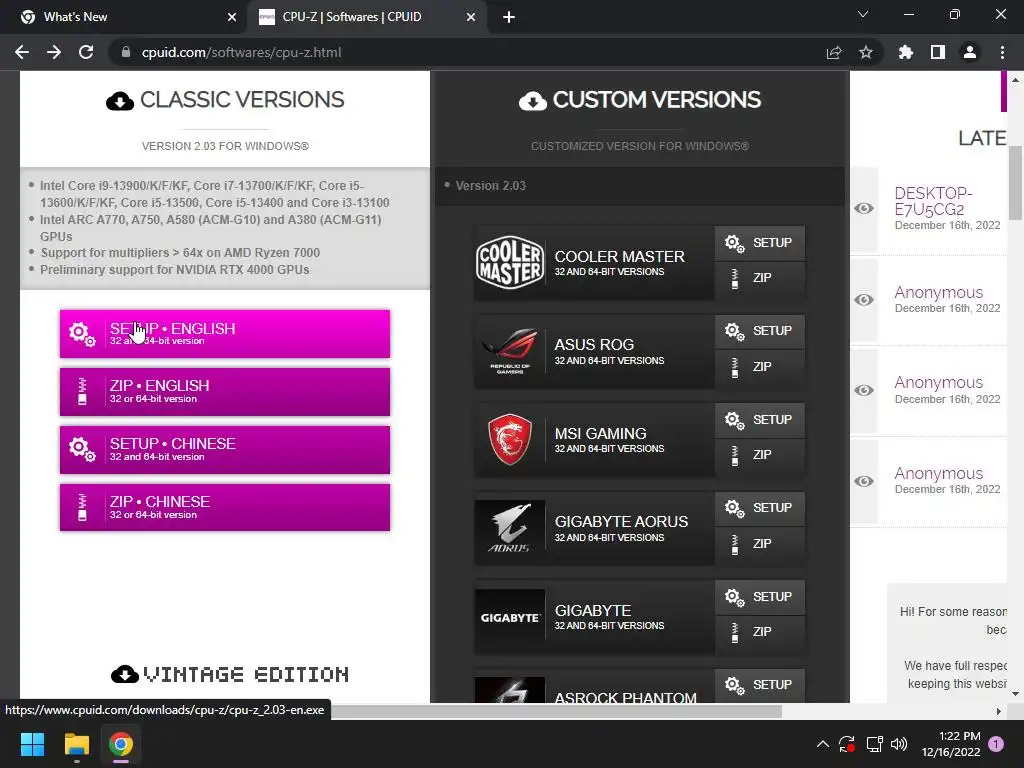Download ZIP English classic version
Screen dimensions: 1024x768
(225, 392)
